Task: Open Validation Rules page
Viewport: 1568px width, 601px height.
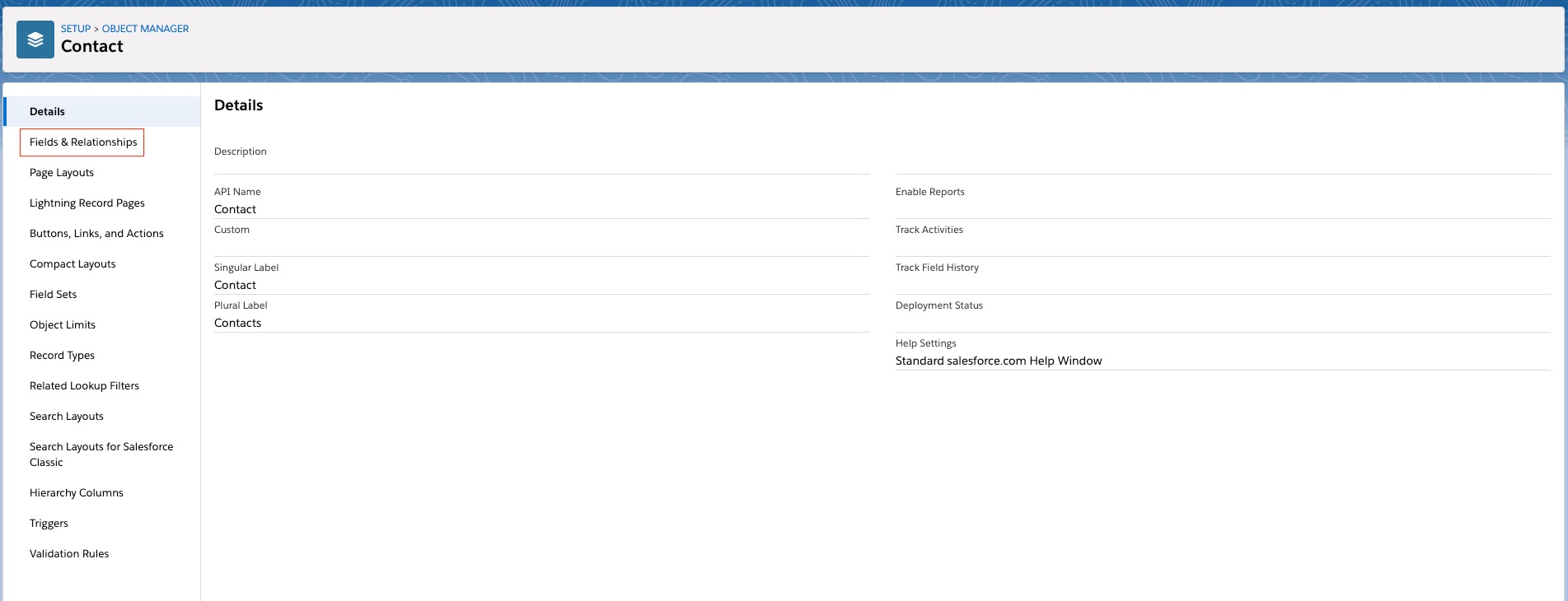Action: point(69,554)
